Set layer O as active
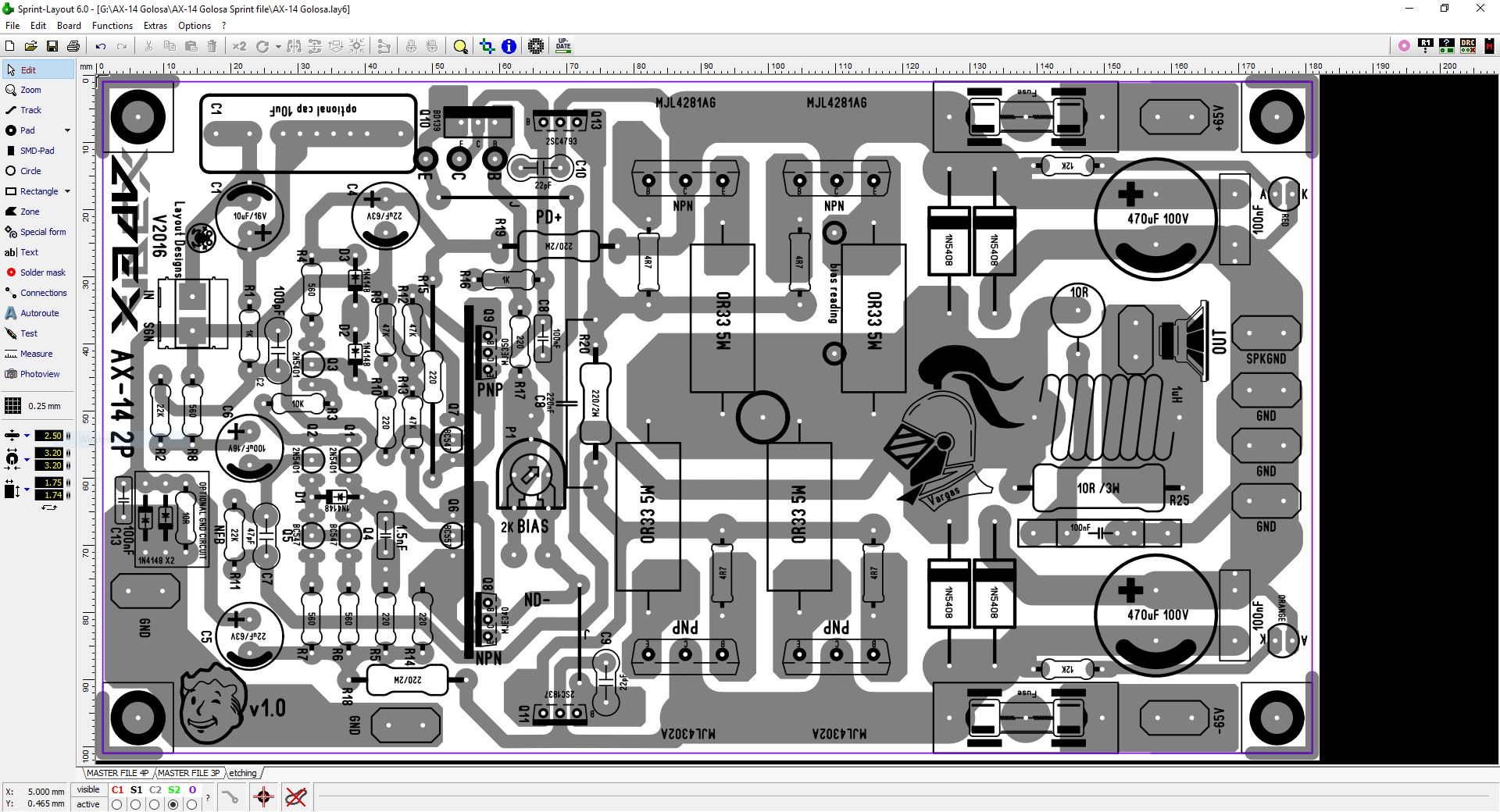The width and height of the screenshot is (1500, 812). (x=192, y=804)
